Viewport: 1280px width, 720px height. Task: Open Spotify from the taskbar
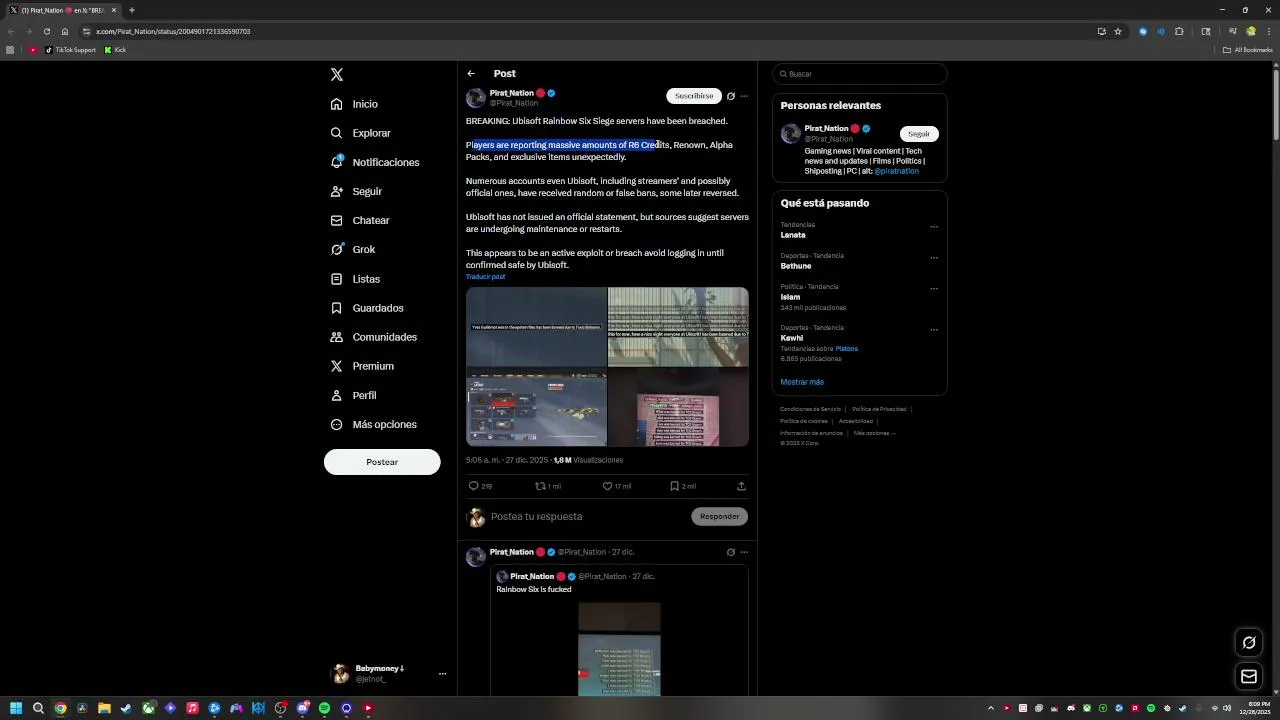click(324, 708)
